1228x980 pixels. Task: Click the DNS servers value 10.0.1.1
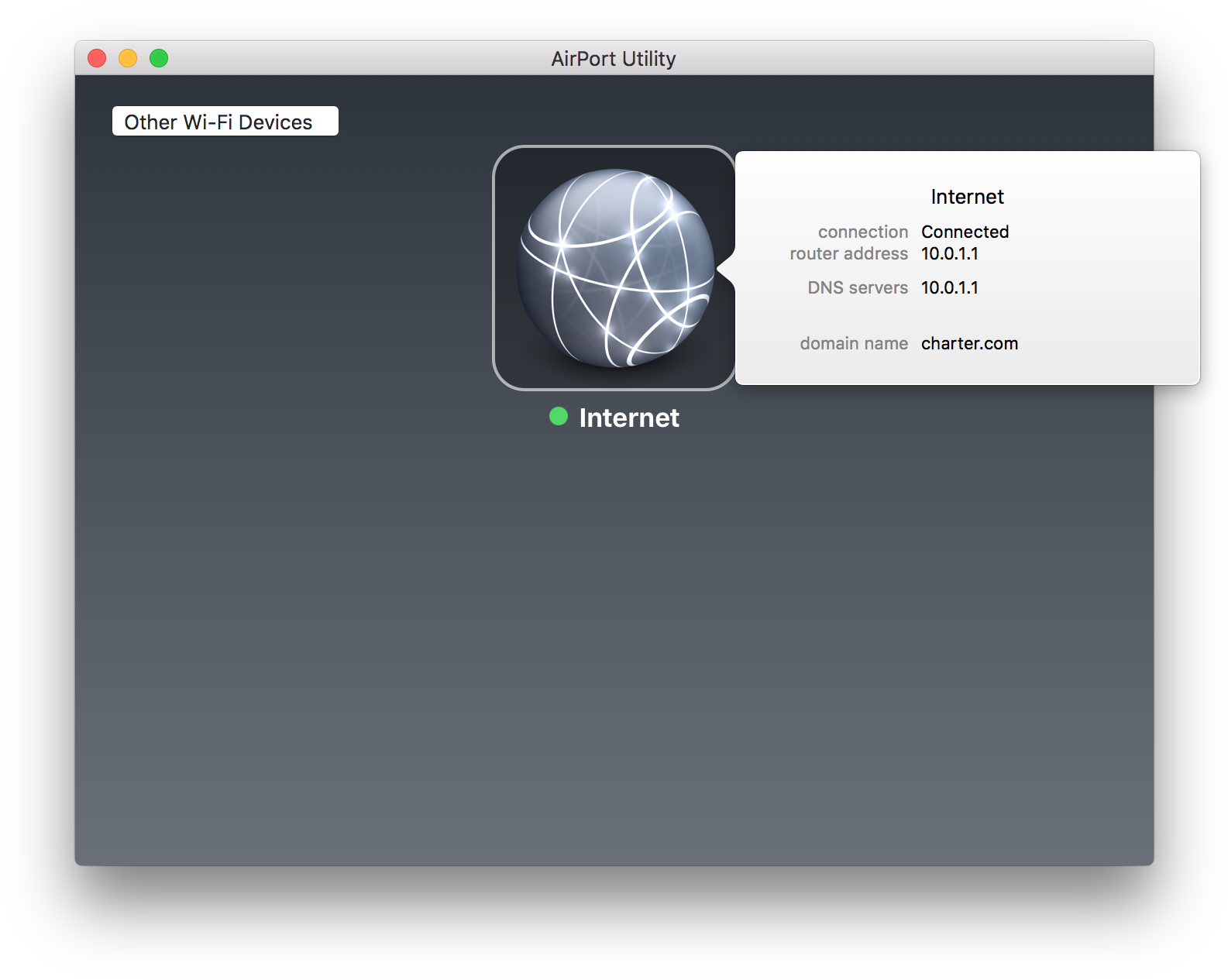949,287
